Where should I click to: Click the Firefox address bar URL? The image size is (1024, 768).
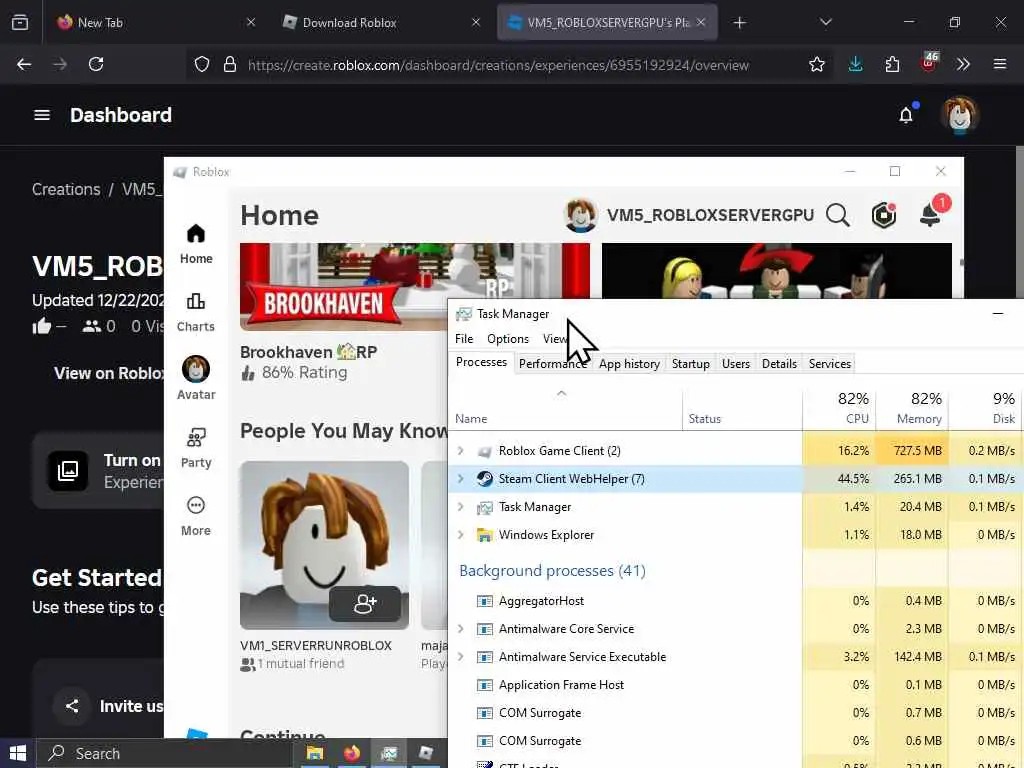click(498, 65)
